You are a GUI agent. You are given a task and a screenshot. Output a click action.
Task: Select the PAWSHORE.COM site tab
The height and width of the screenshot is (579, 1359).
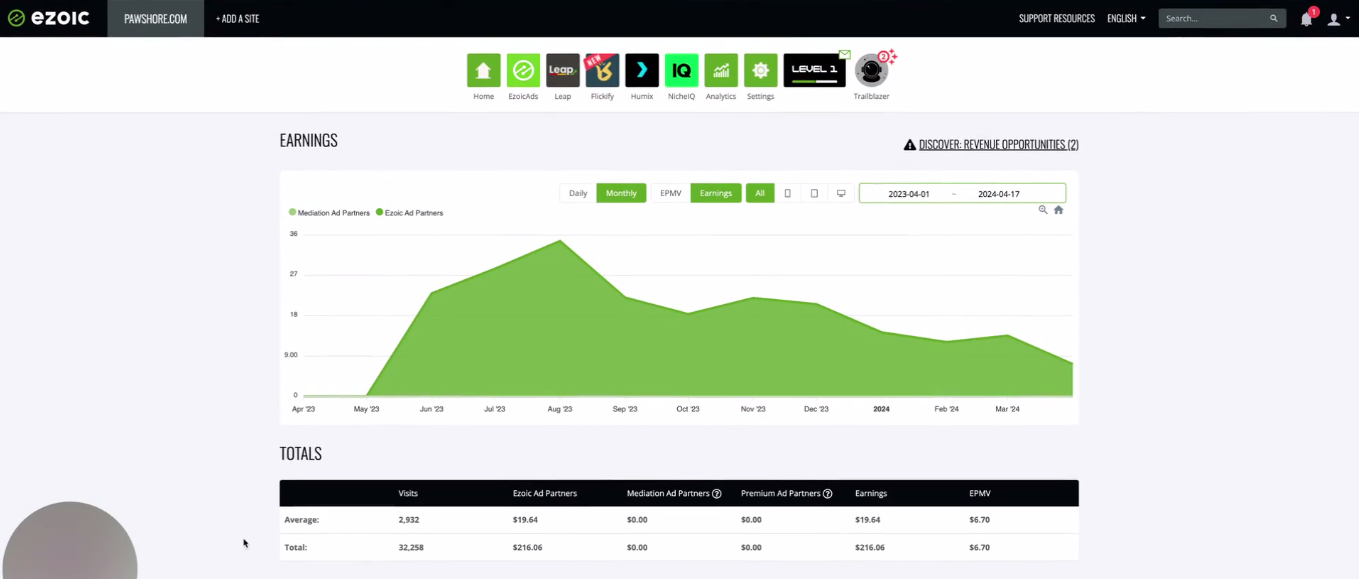tap(155, 18)
